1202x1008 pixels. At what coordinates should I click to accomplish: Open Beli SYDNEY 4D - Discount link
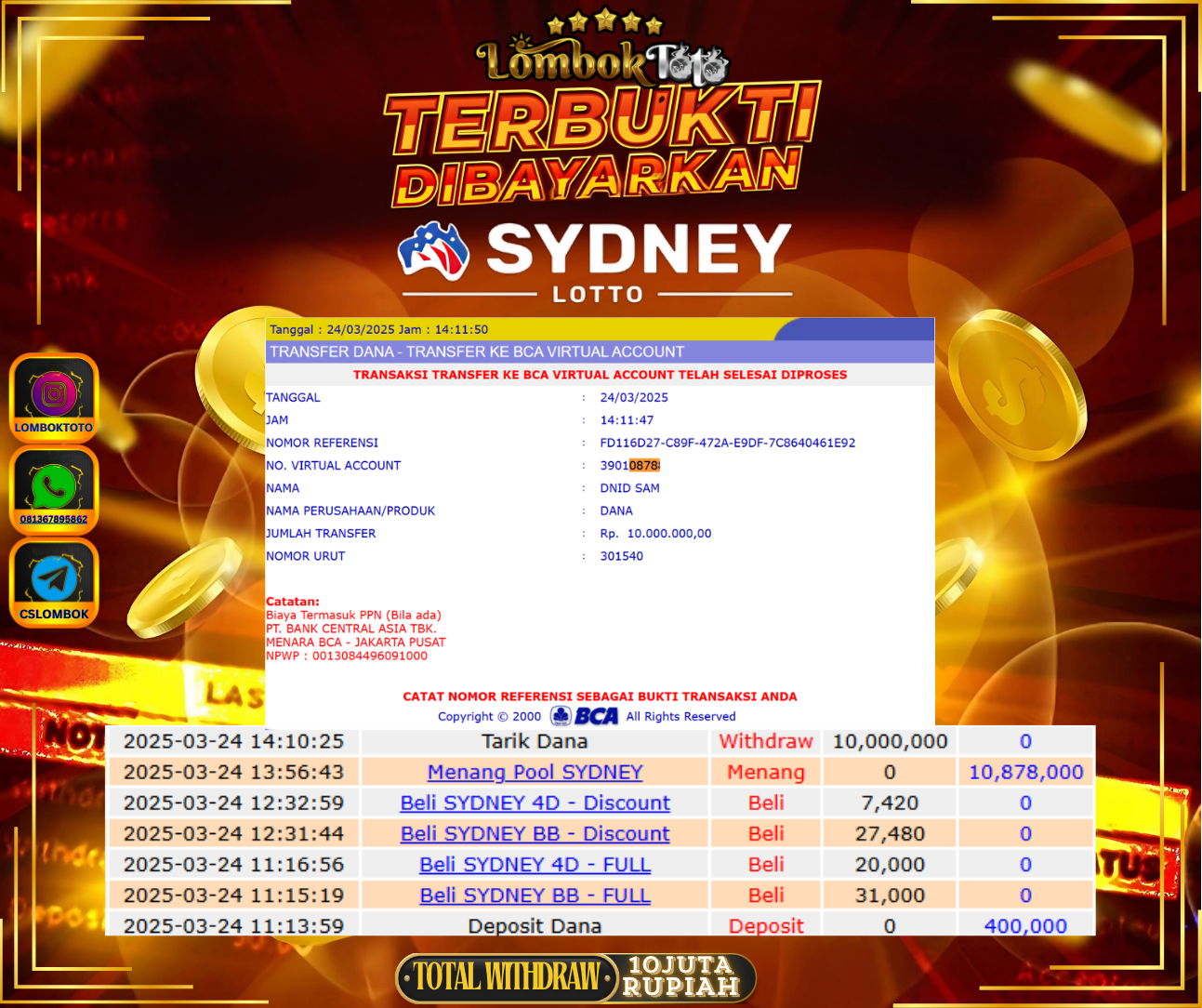tap(535, 802)
